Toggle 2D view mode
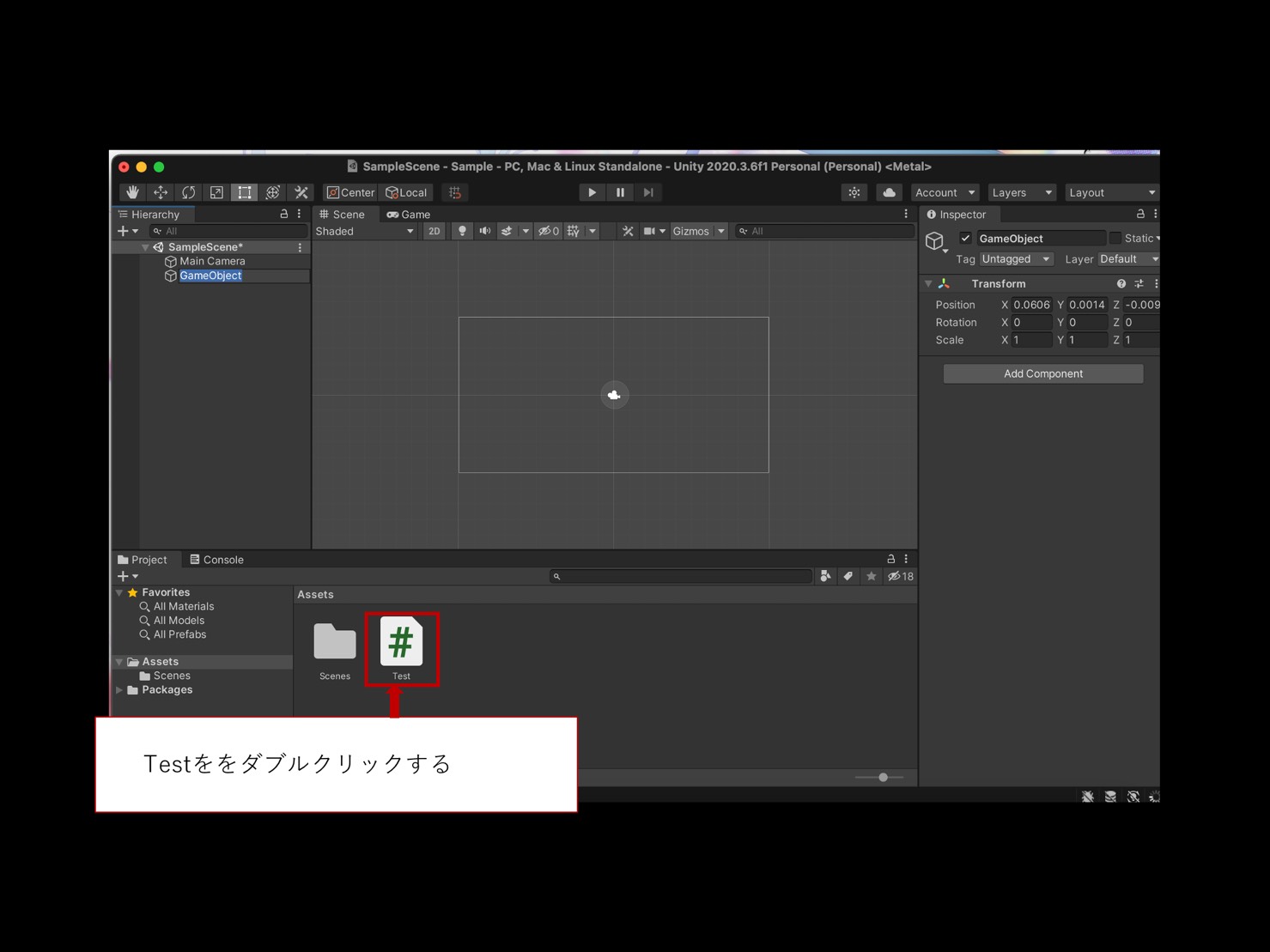This screenshot has height=952, width=1270. pyautogui.click(x=434, y=231)
